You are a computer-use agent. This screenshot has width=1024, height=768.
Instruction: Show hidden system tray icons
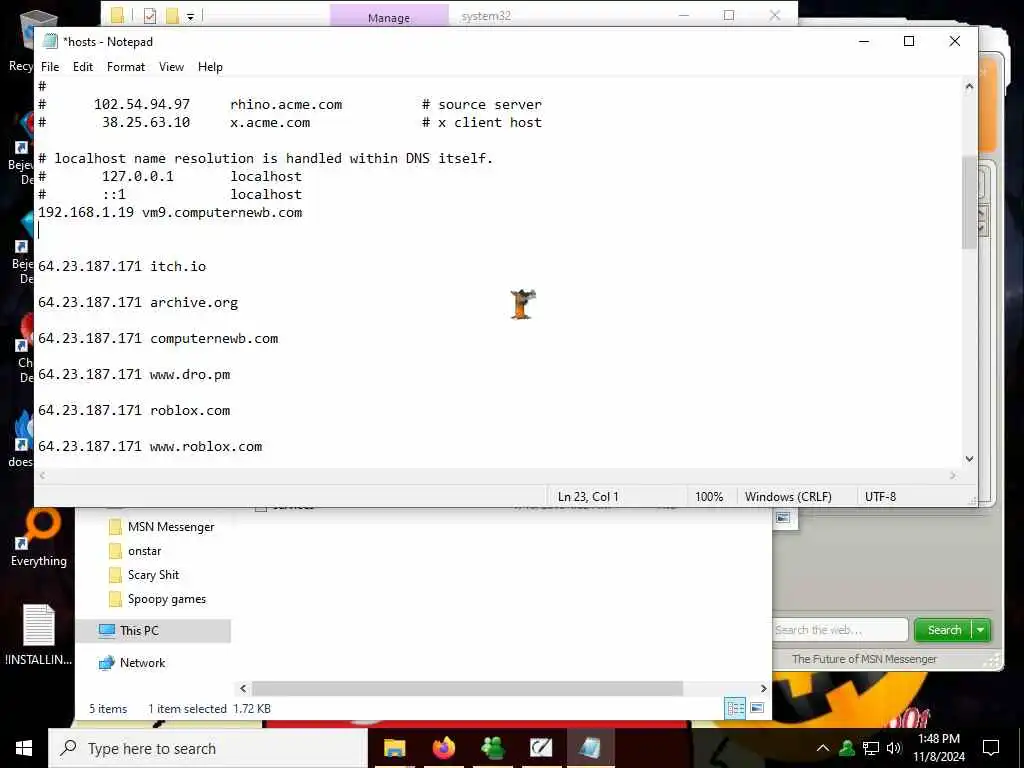tap(823, 748)
